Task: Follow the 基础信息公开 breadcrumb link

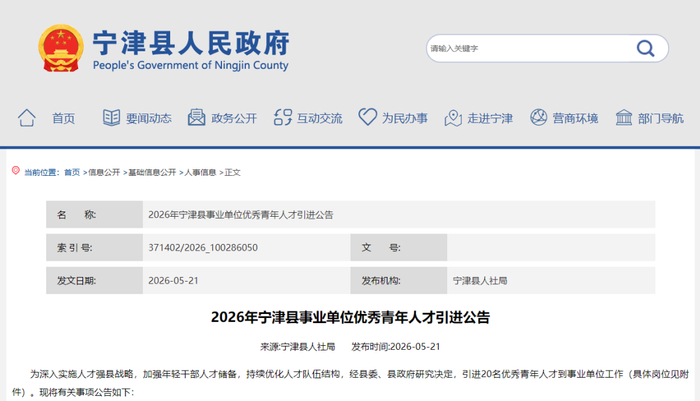Action: click(x=152, y=172)
